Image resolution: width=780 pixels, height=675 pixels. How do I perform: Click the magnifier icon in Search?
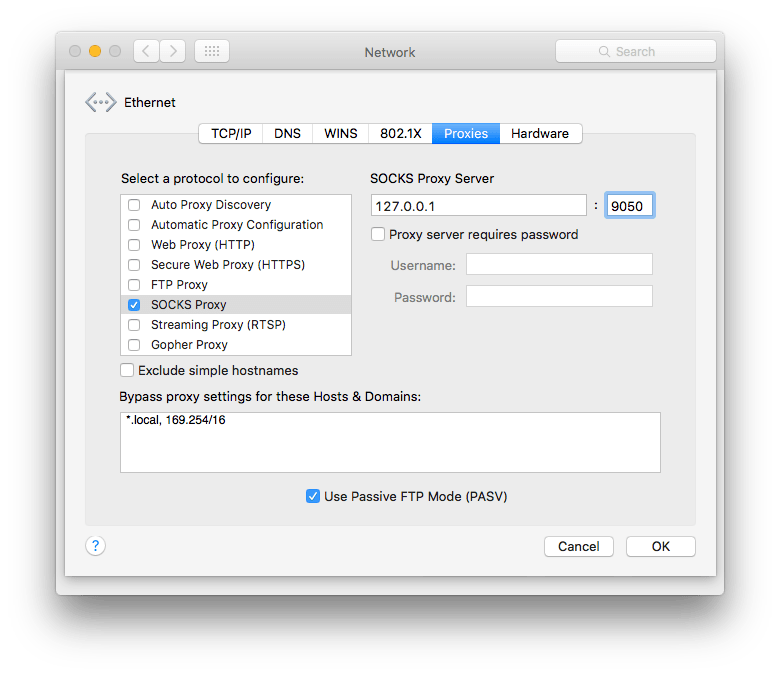pos(604,51)
